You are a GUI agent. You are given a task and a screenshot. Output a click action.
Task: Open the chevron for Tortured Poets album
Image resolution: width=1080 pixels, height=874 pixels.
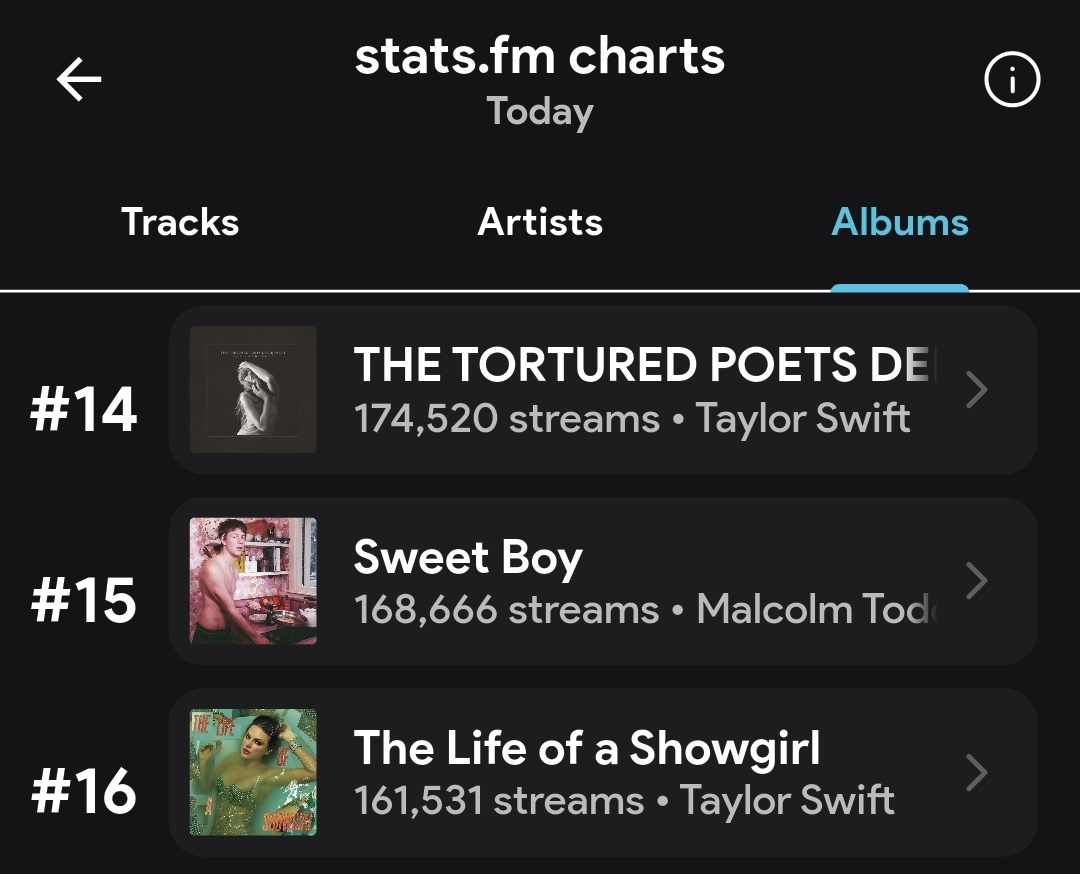[x=977, y=390]
